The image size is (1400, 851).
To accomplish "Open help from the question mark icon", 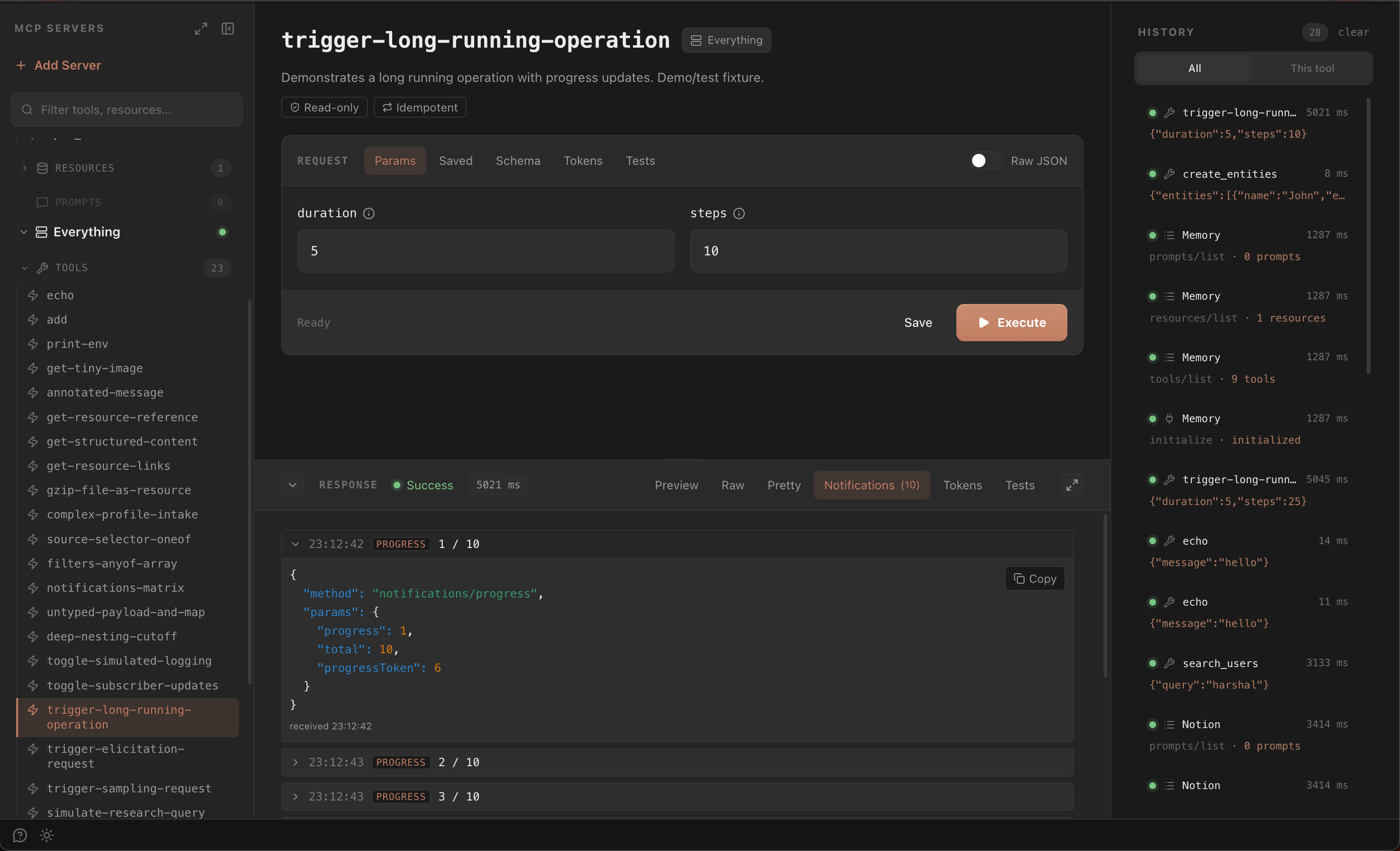I will 20,835.
